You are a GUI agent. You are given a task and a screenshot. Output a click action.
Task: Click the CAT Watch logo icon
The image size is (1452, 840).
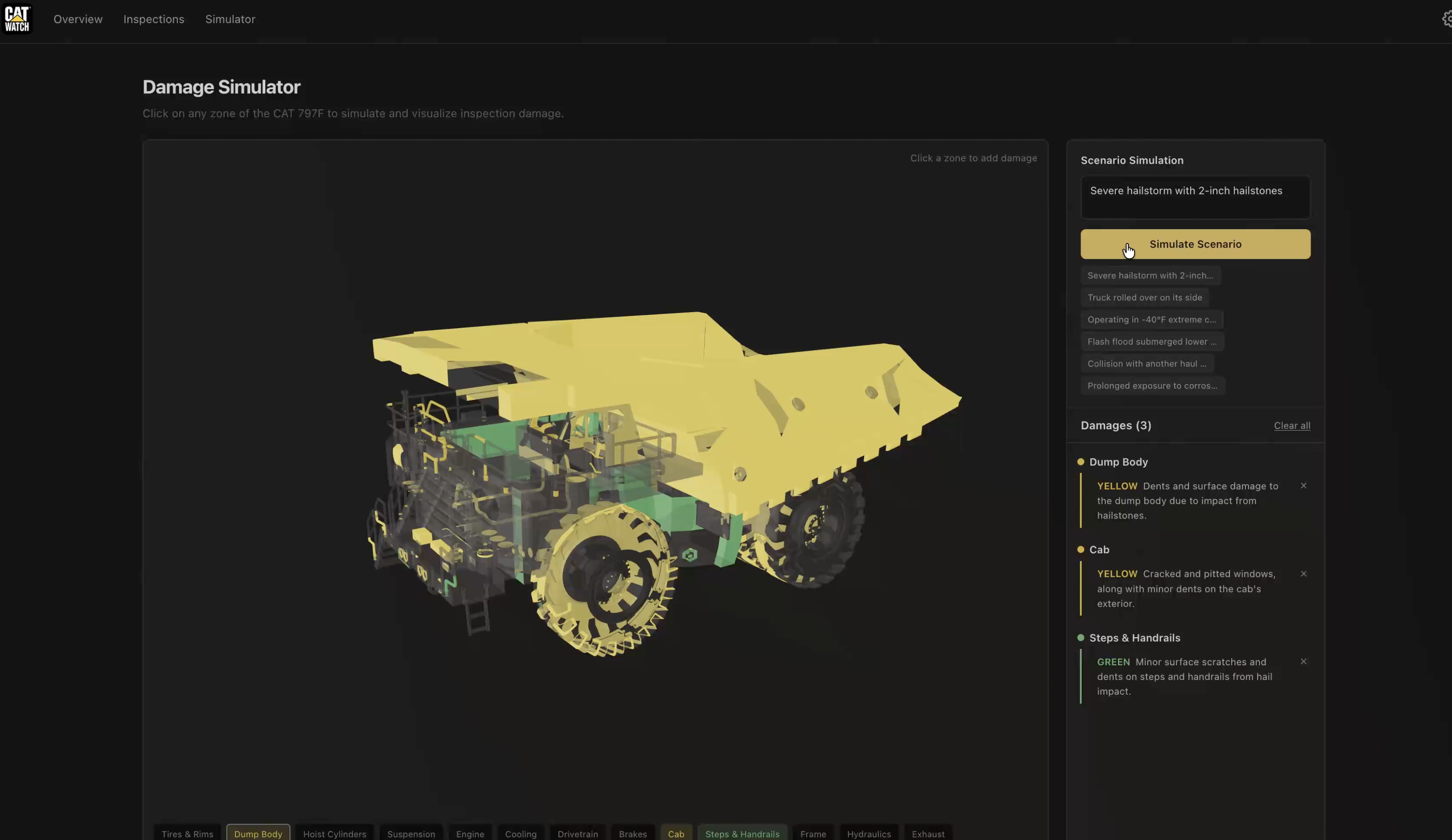17,19
